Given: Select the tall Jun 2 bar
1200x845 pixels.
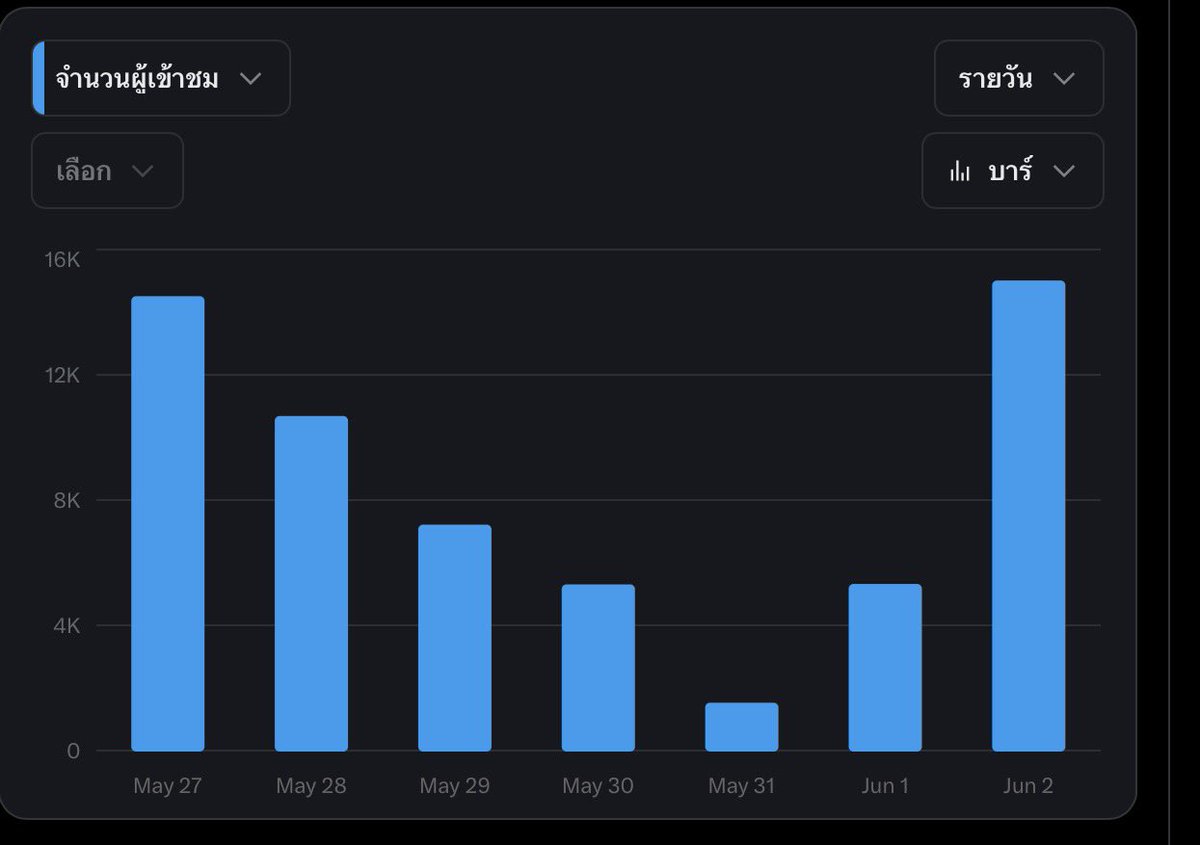Looking at the screenshot, I should [x=1029, y=516].
